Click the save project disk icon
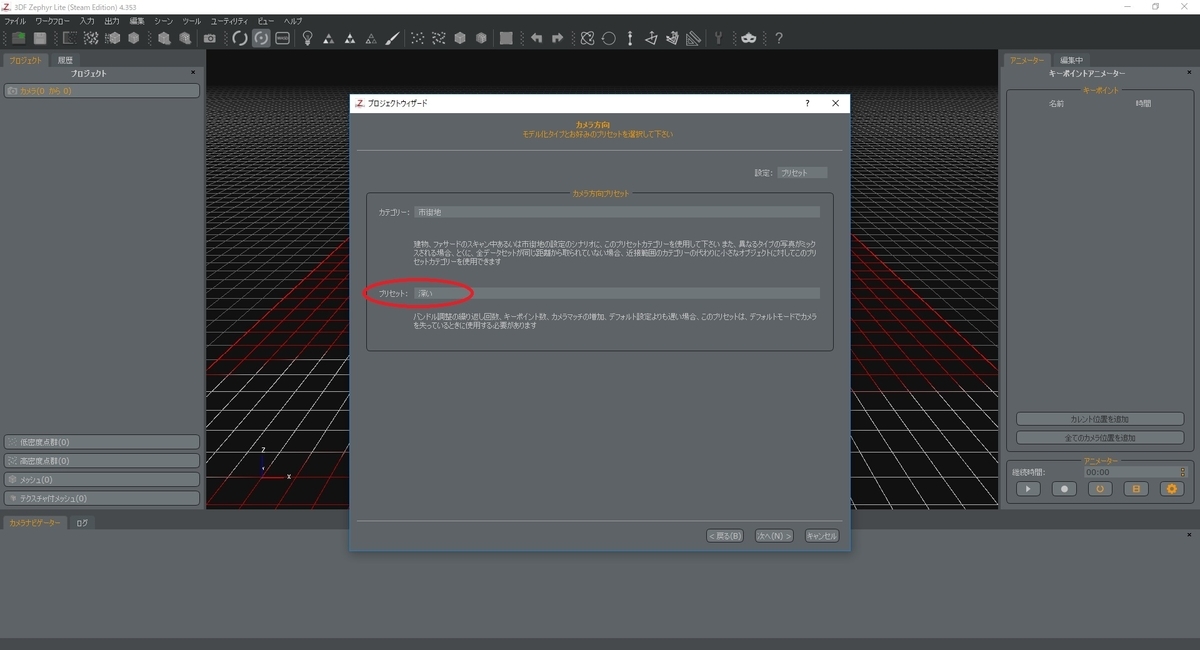Viewport: 1200px width, 650px height. coord(40,39)
